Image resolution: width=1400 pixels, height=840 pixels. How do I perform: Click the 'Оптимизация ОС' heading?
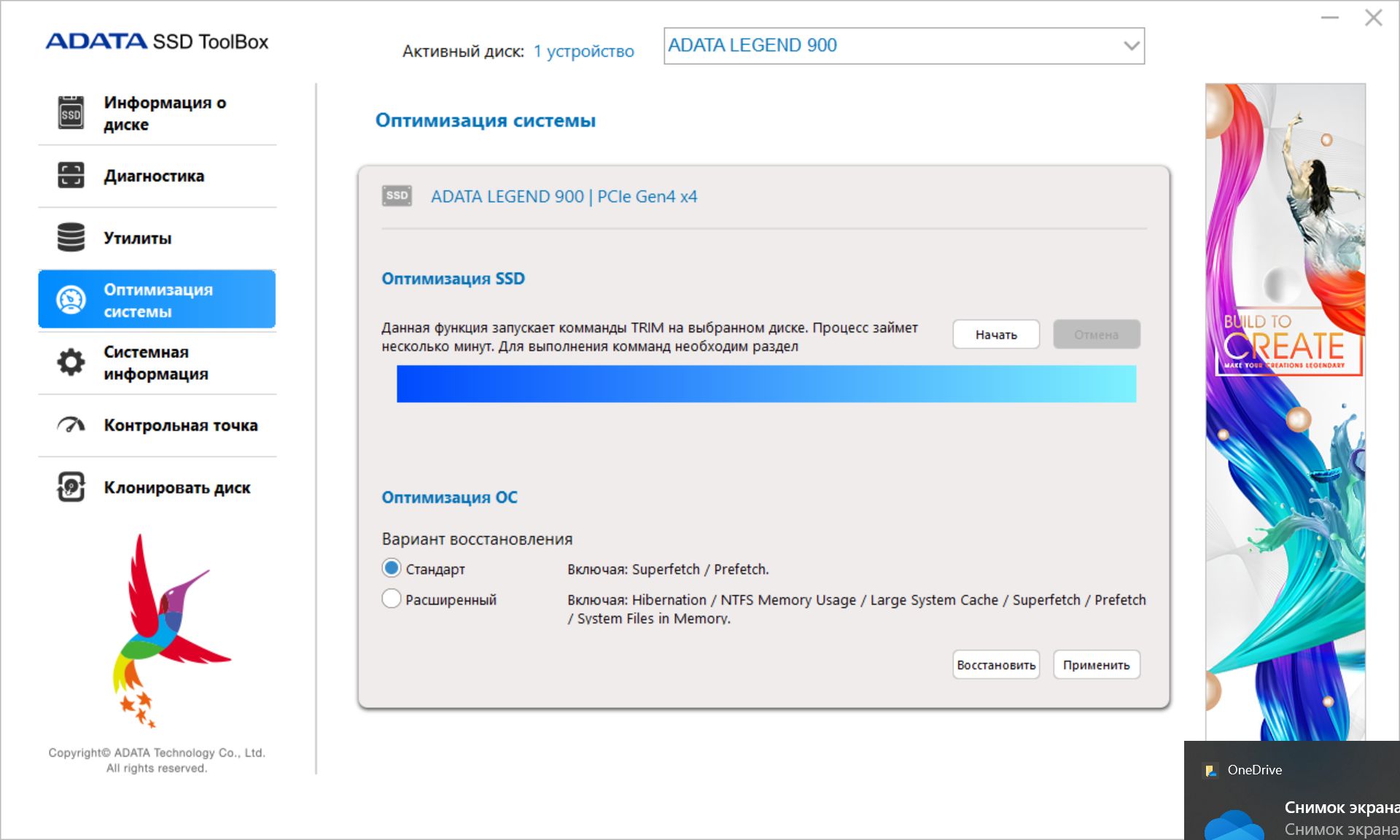(x=449, y=497)
